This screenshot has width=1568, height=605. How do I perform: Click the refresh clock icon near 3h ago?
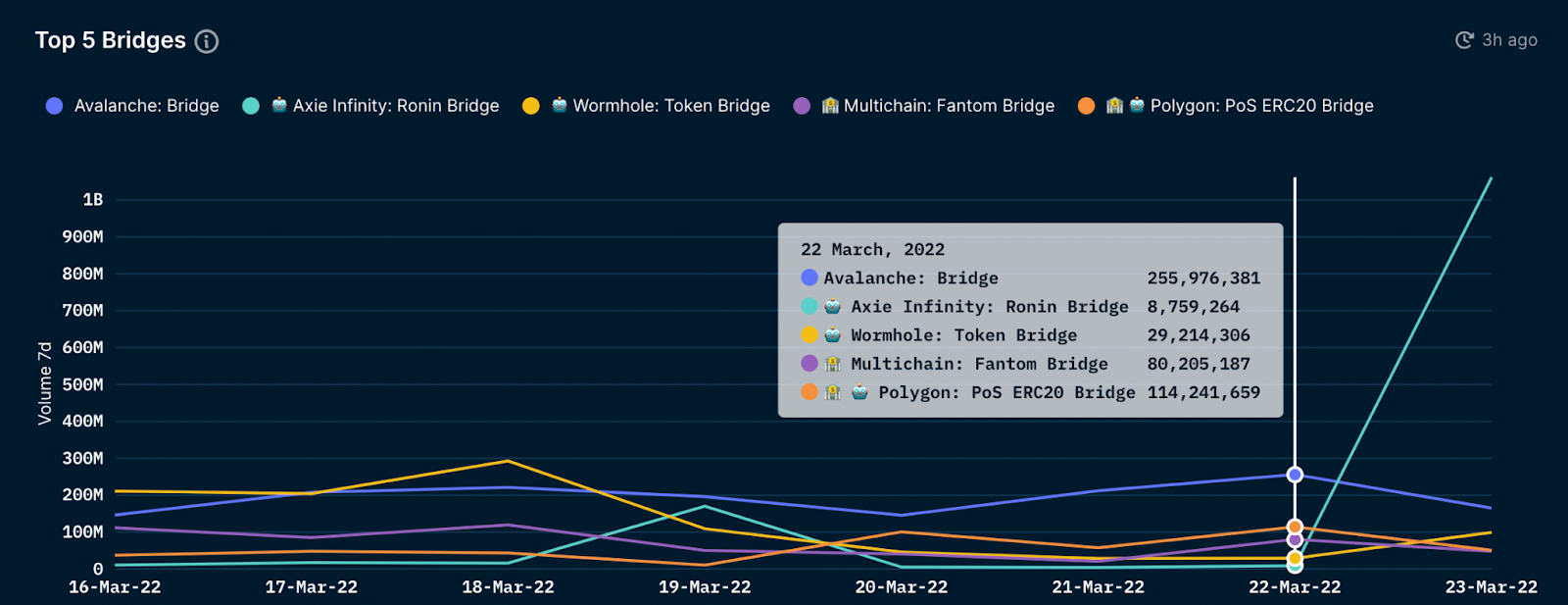tap(1464, 40)
